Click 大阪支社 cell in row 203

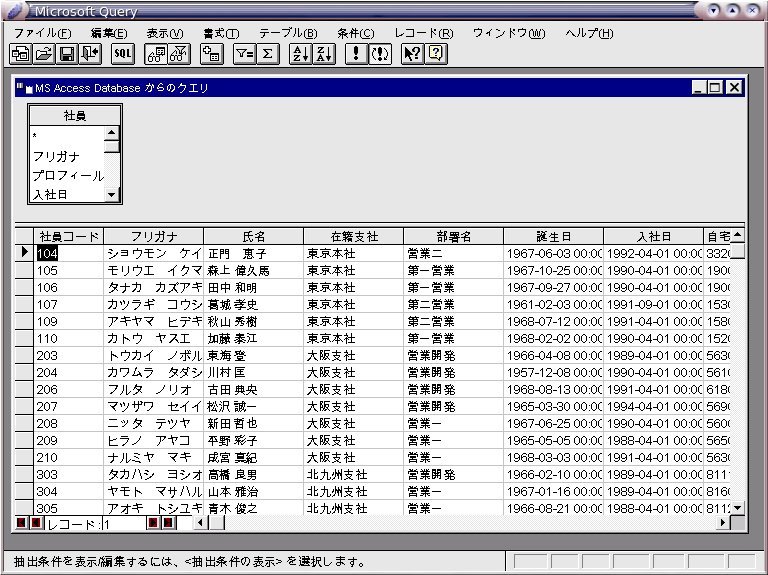354,356
